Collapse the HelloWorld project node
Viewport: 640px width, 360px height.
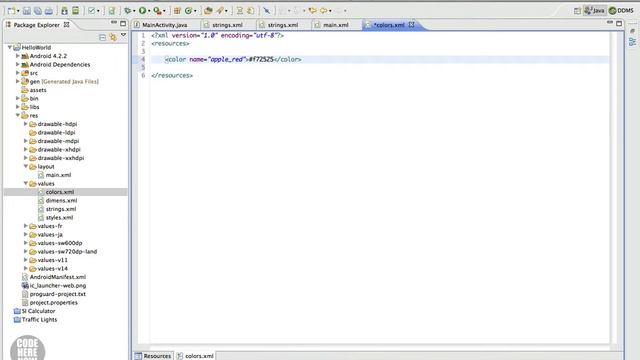10,47
